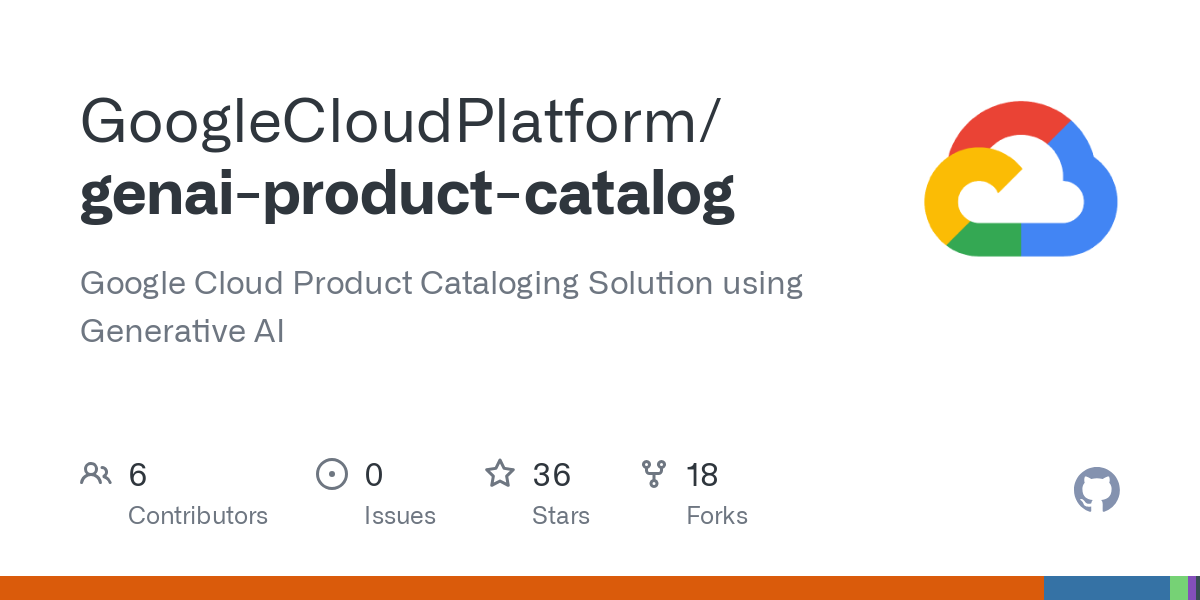Click the star count 36
The height and width of the screenshot is (600, 1200).
(551, 475)
